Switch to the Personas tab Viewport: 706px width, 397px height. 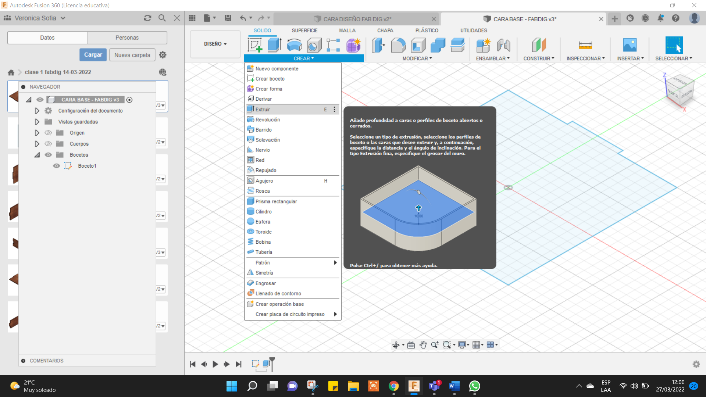tap(127, 38)
